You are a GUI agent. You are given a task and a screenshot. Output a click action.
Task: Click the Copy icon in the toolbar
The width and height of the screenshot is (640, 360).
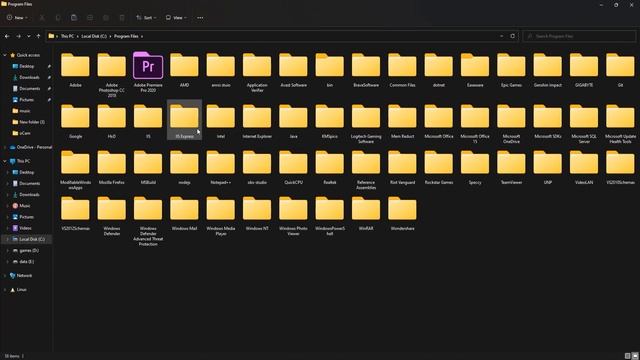click(x=58, y=18)
